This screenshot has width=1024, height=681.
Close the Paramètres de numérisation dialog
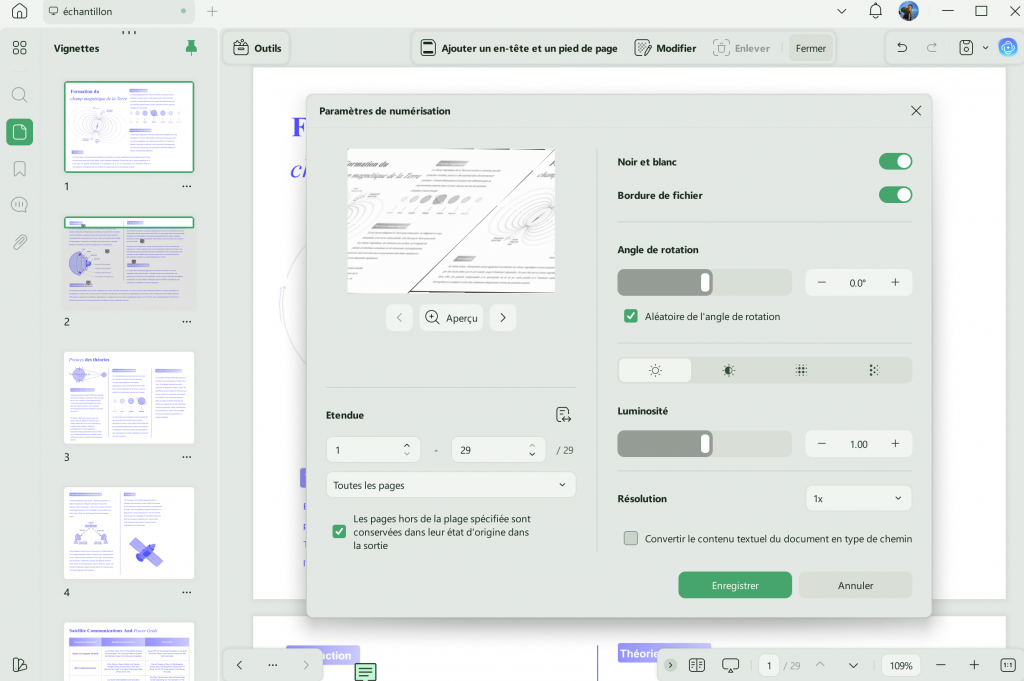tap(916, 111)
